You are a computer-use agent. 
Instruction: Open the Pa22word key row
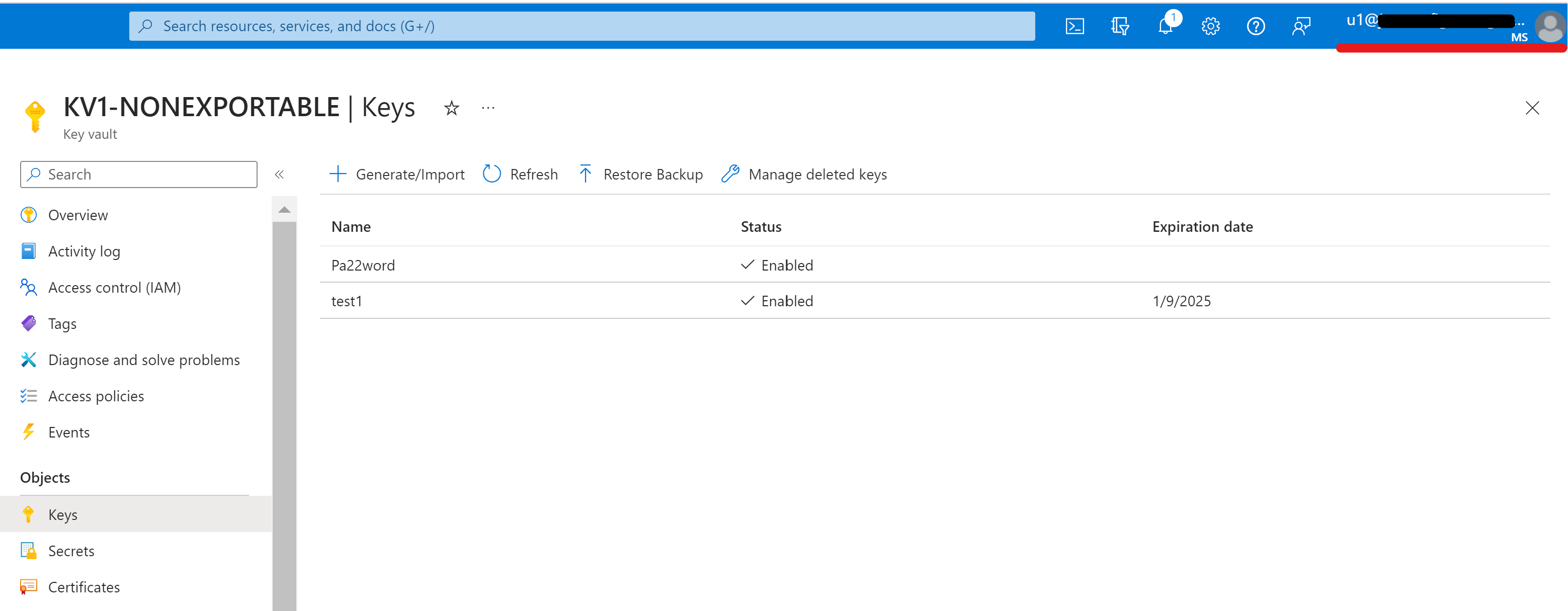[363, 266]
